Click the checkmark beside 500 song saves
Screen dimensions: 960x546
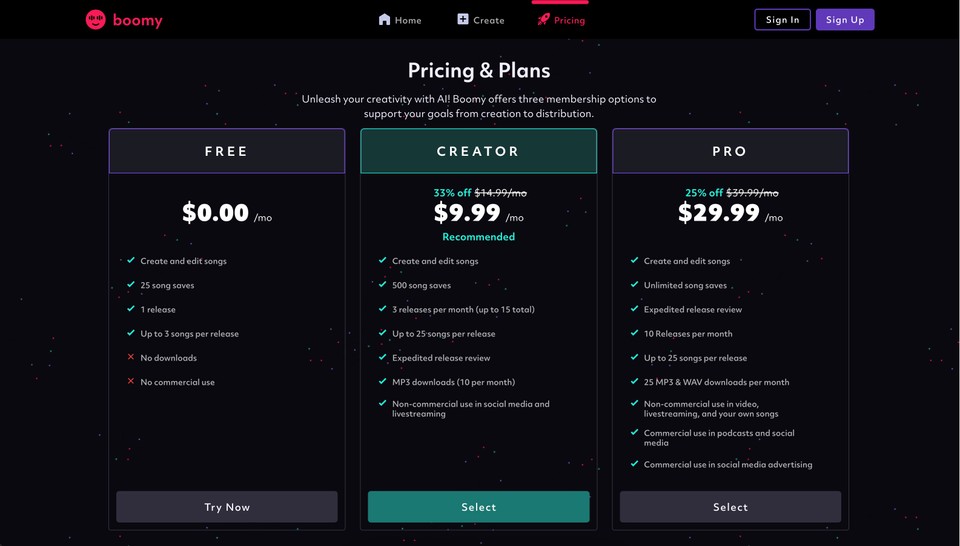(x=383, y=284)
